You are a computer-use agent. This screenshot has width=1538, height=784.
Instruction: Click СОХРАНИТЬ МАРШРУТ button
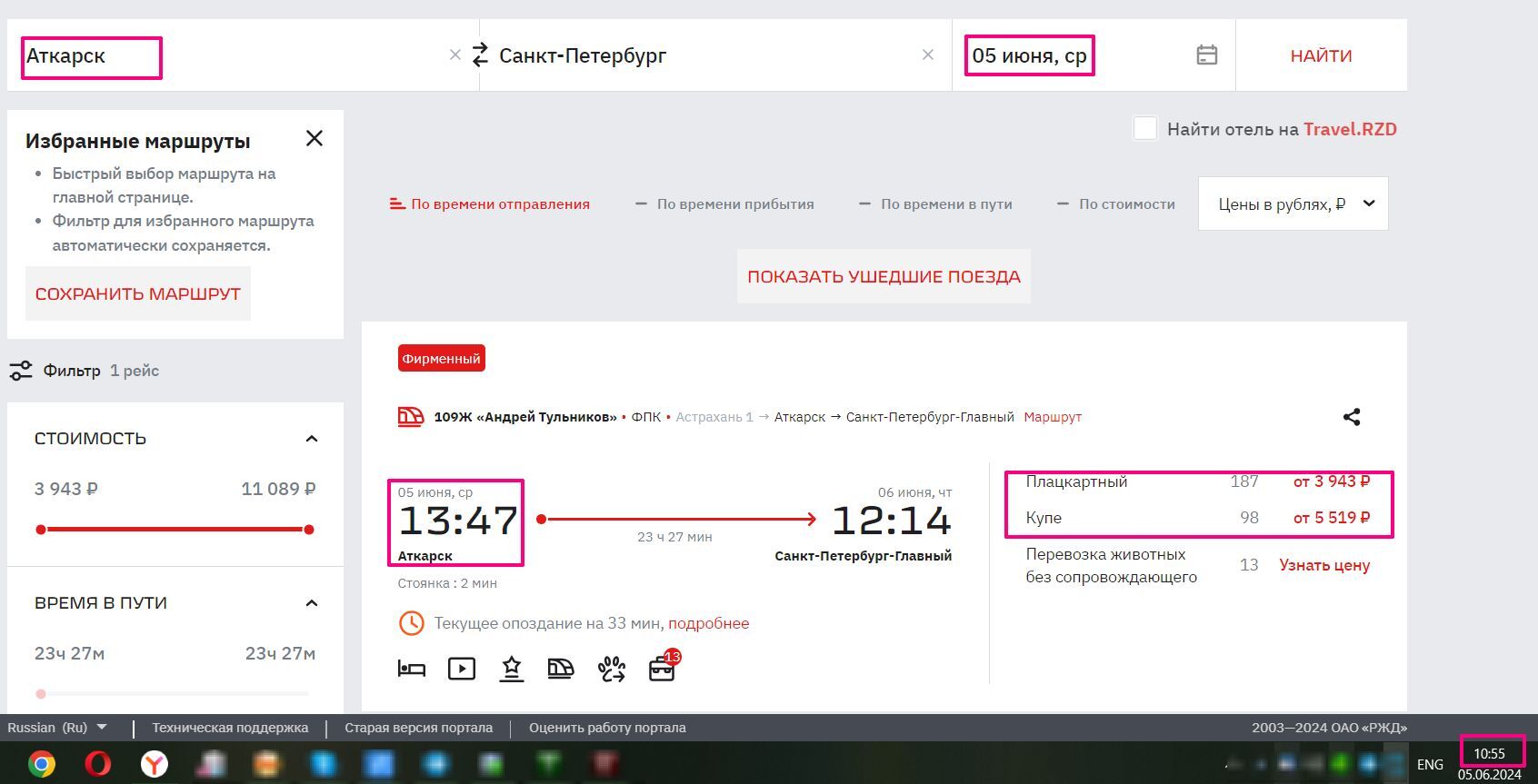coord(138,293)
